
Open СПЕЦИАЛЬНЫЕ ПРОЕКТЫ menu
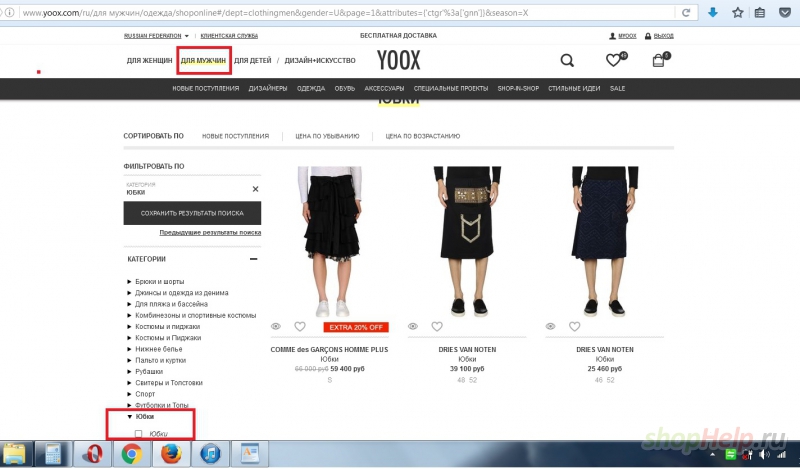(x=451, y=88)
